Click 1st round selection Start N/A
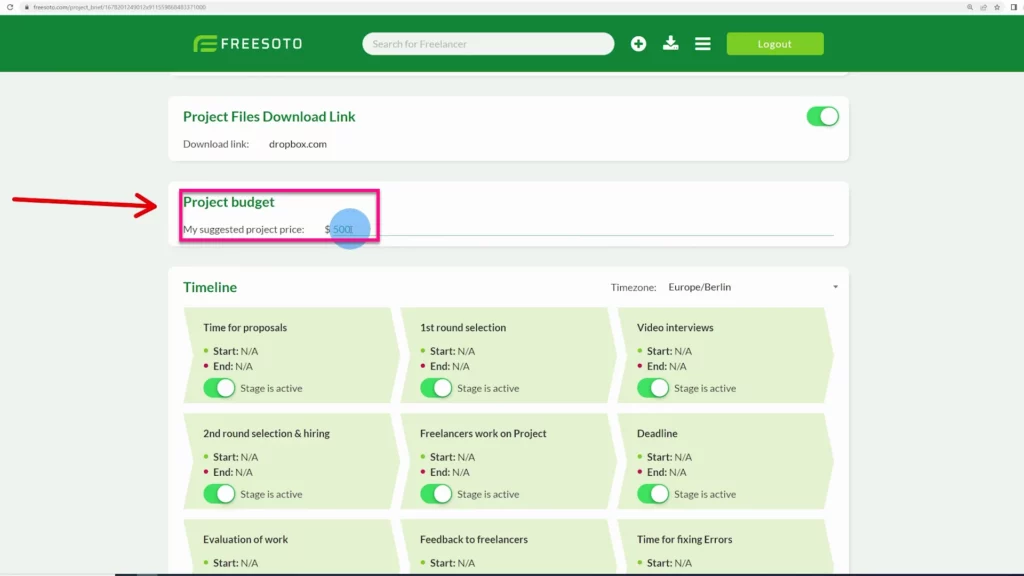The image size is (1024, 576). (x=452, y=351)
